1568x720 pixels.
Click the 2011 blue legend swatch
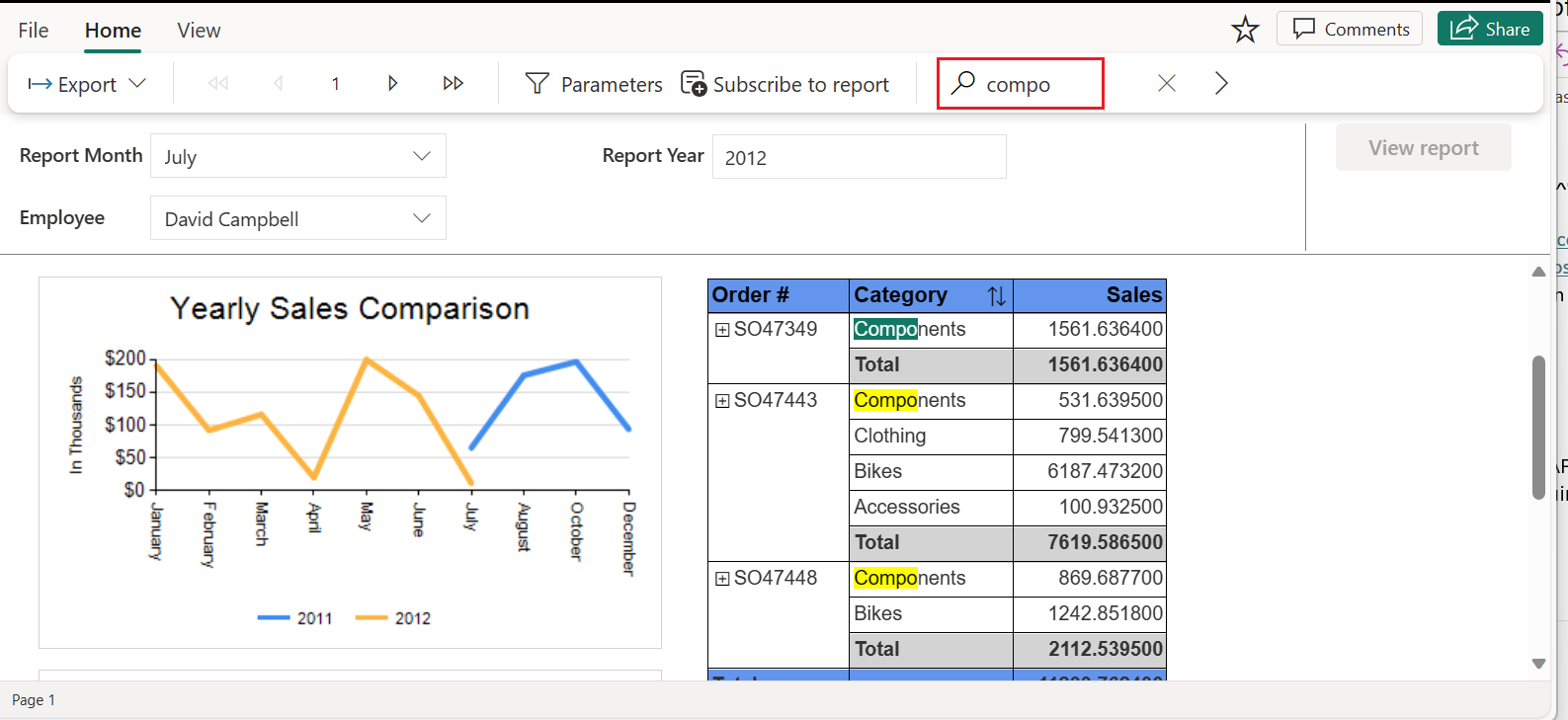[274, 618]
